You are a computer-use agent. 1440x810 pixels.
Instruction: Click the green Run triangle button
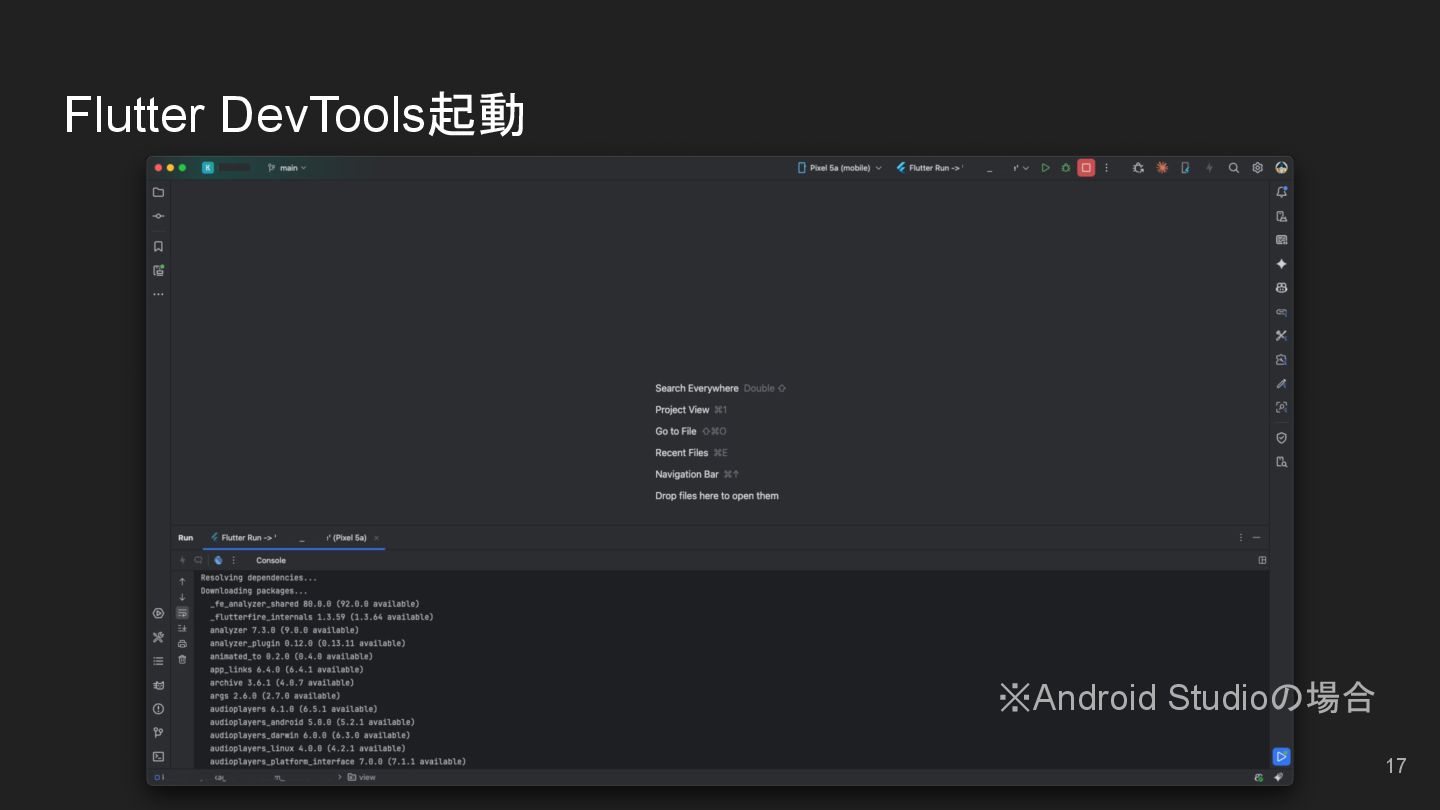pyautogui.click(x=1045, y=168)
